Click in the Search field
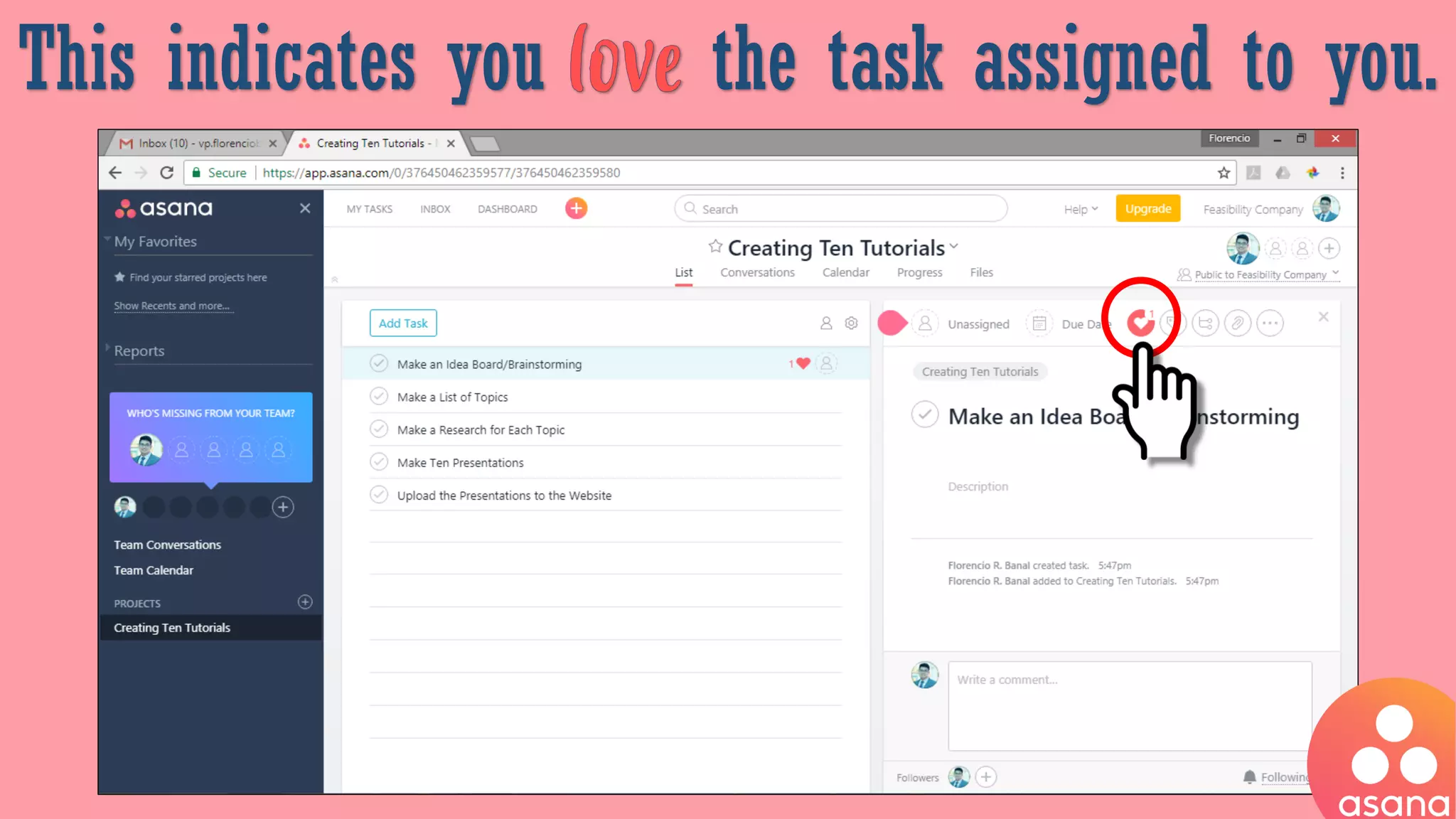This screenshot has width=1456, height=819. point(840,209)
